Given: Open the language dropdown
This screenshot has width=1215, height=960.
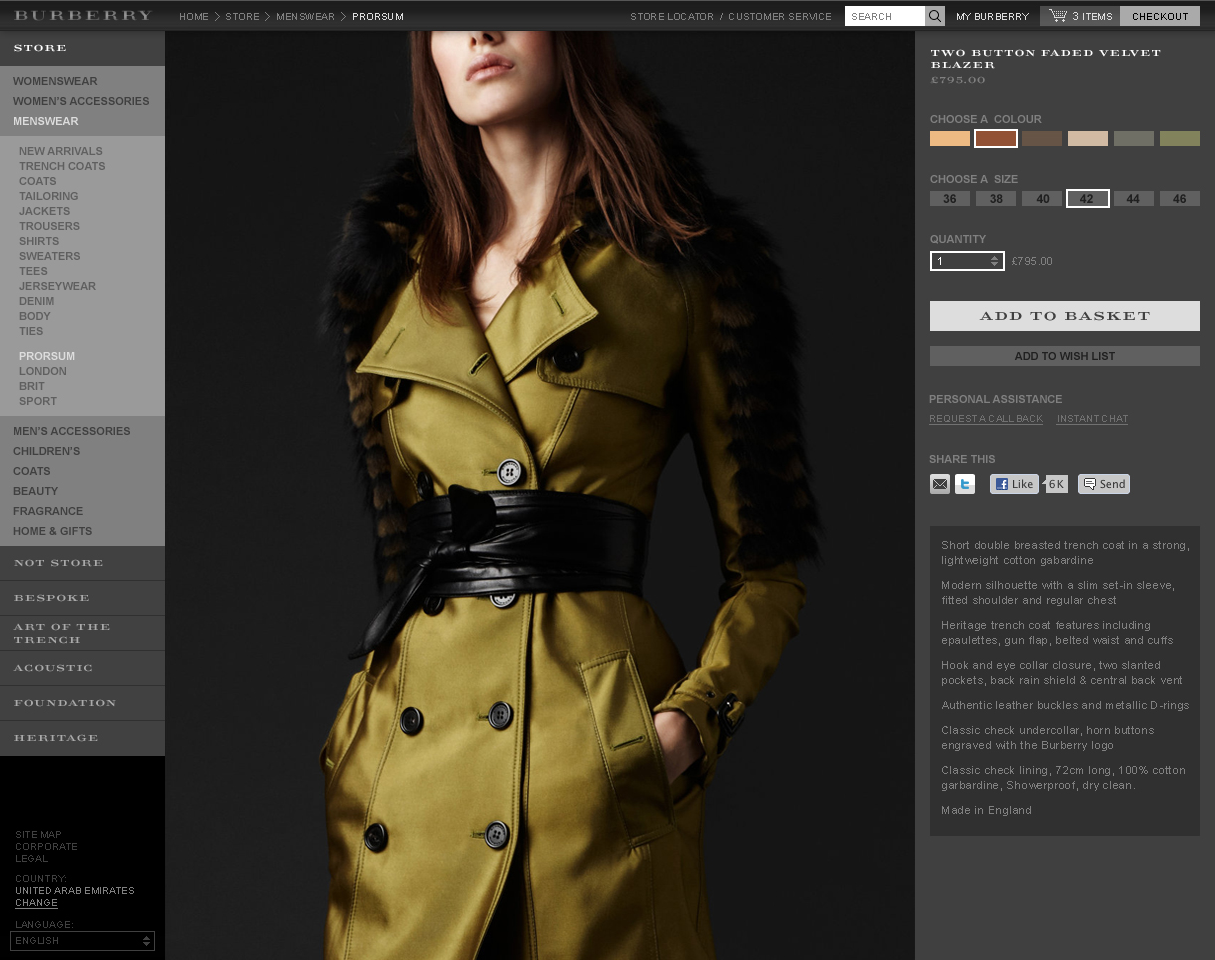Looking at the screenshot, I should 82,941.
